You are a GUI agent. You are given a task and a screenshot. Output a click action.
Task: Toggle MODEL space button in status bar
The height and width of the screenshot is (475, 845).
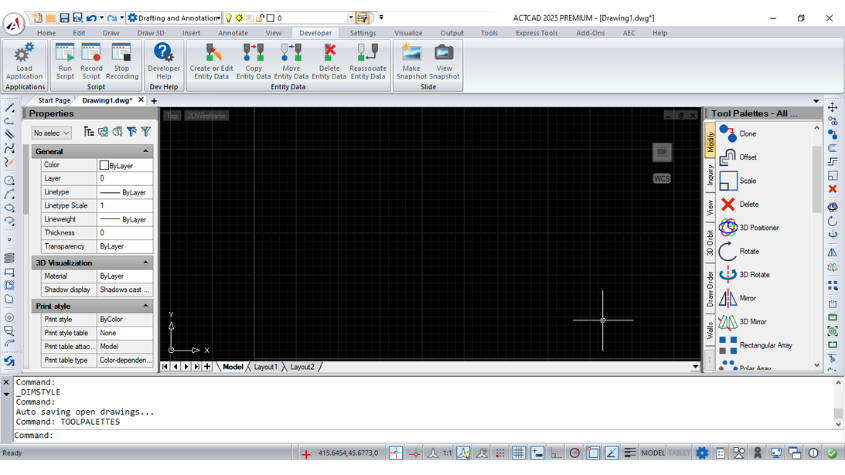click(x=653, y=453)
